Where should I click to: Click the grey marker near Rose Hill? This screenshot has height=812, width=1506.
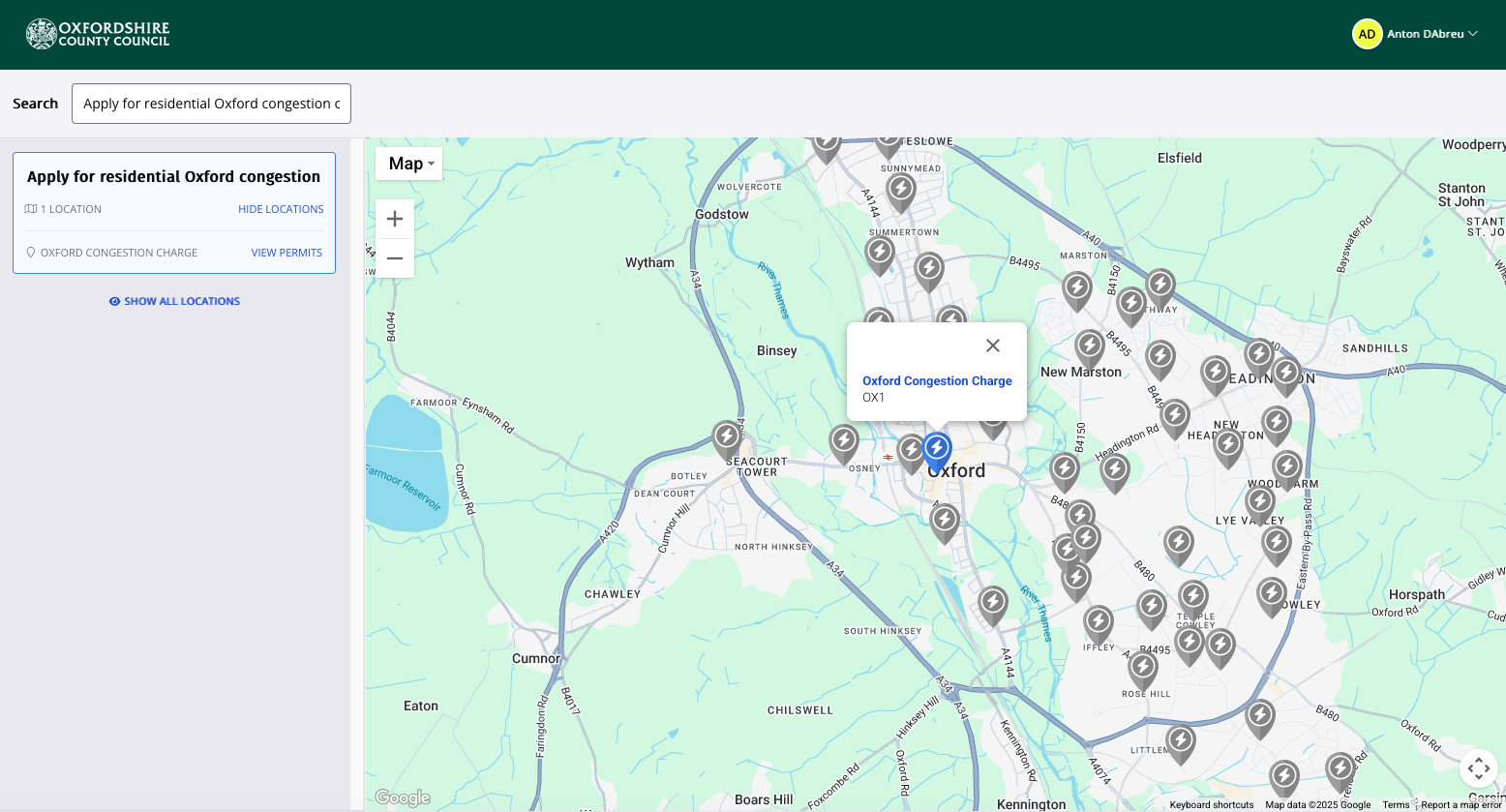point(1143,669)
